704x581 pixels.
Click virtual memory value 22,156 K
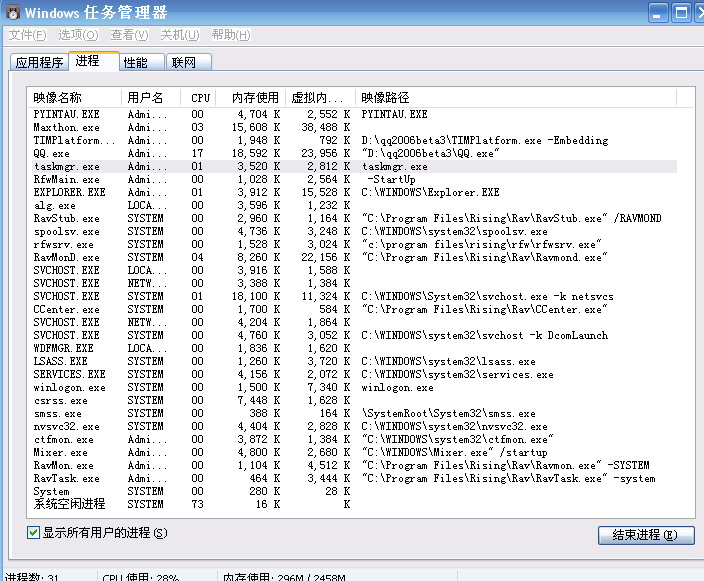point(326,257)
